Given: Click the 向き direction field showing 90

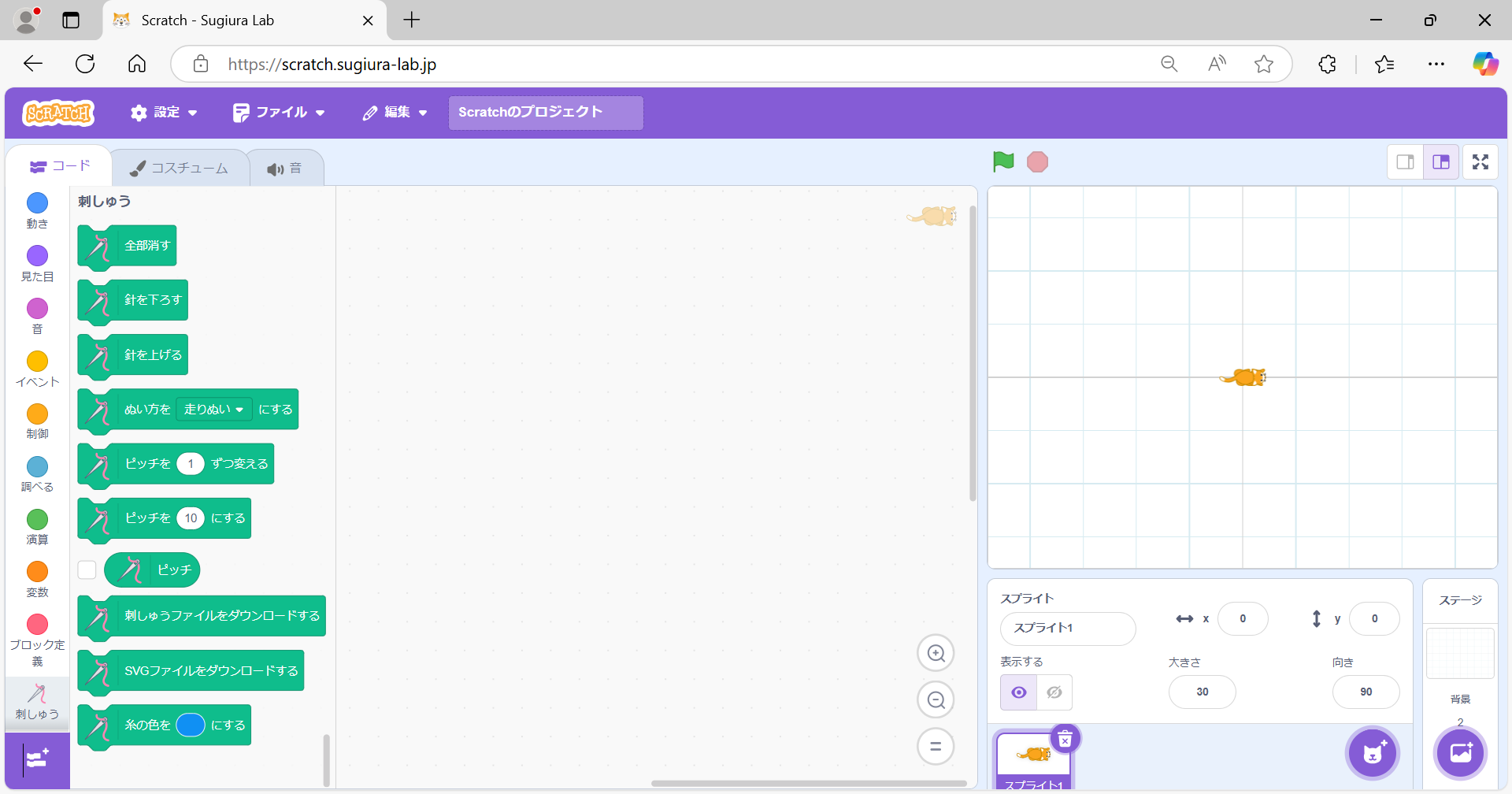Looking at the screenshot, I should point(1366,692).
